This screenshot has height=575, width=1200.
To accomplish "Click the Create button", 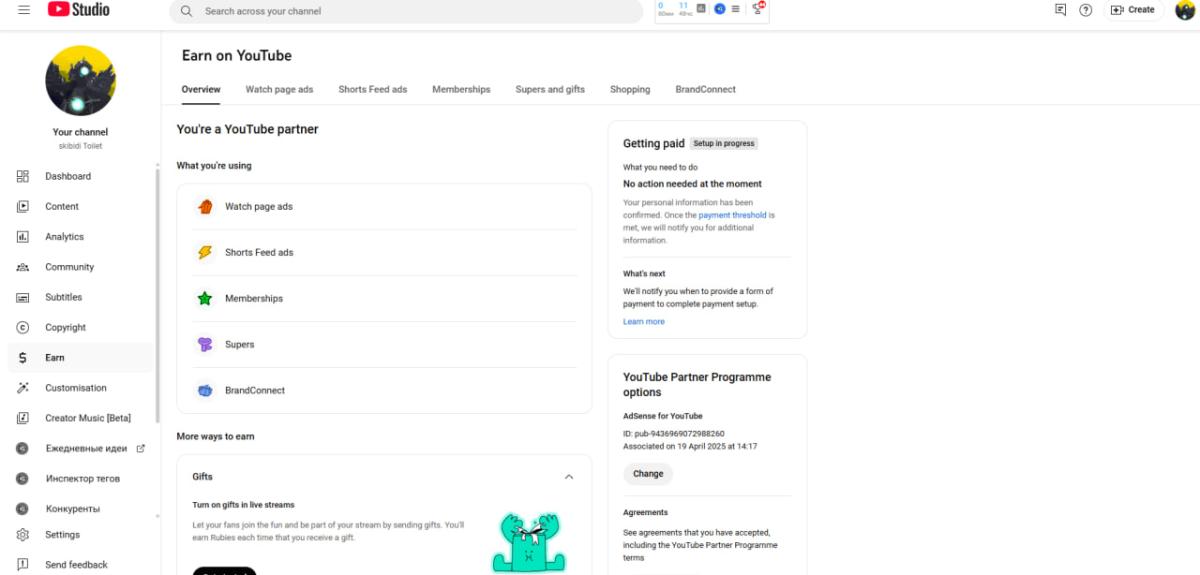I will 1133,10.
